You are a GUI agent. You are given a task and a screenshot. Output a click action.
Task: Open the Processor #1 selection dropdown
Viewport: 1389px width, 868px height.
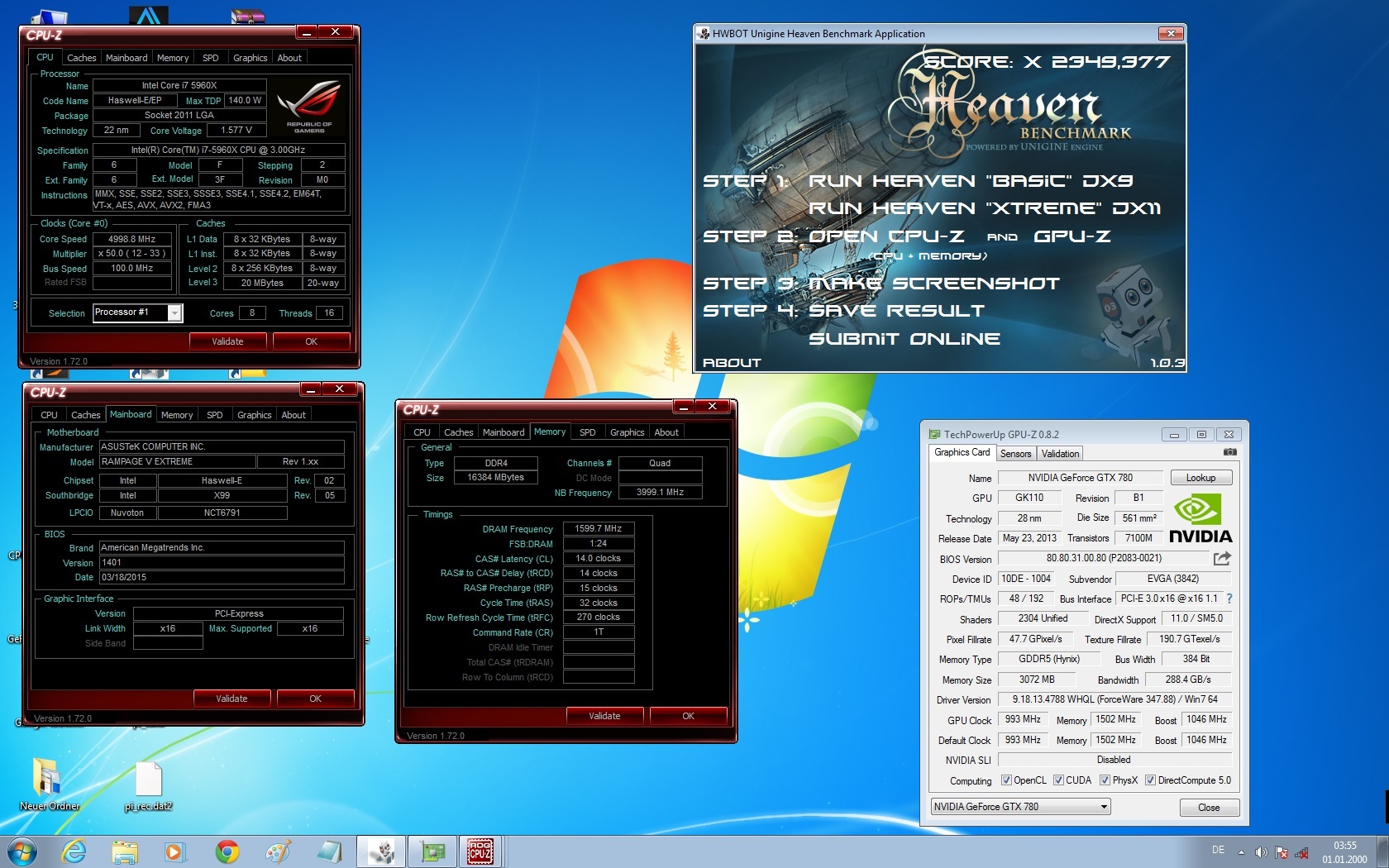tap(137, 312)
